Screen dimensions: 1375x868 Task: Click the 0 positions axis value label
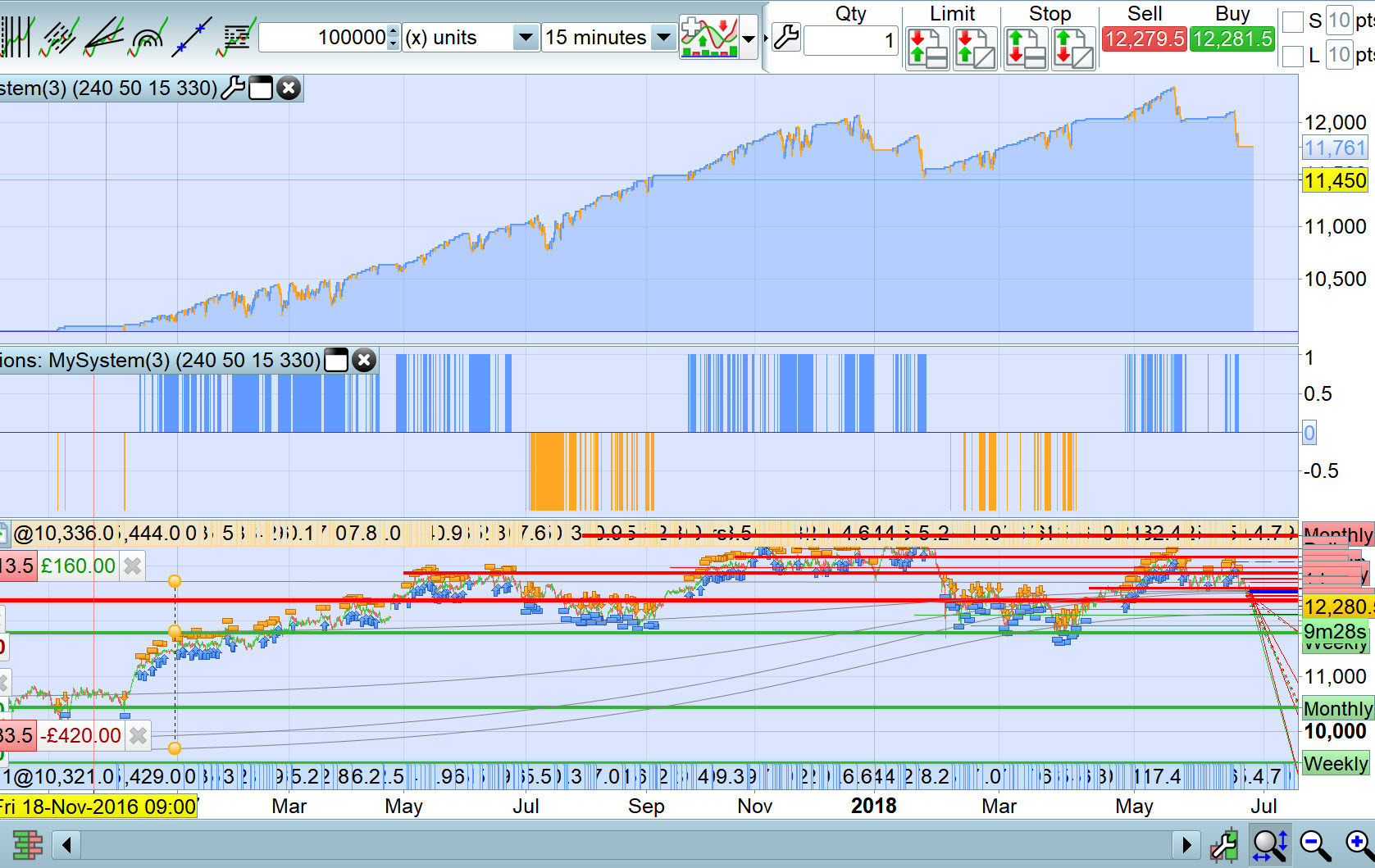click(x=1309, y=433)
